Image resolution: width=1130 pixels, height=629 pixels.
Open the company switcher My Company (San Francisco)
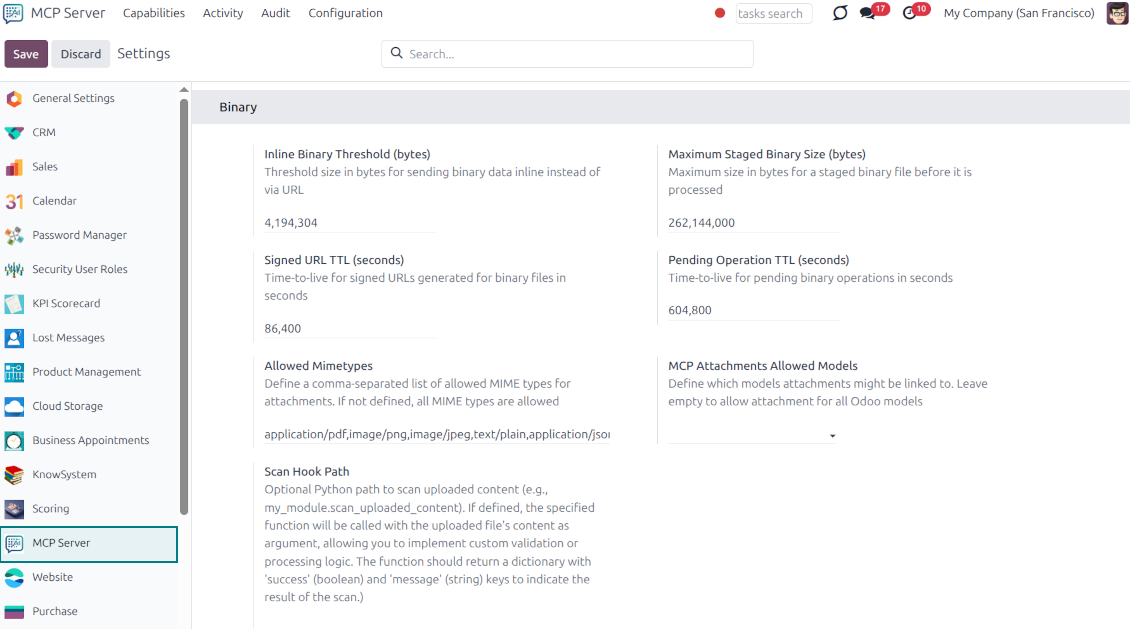click(1018, 13)
